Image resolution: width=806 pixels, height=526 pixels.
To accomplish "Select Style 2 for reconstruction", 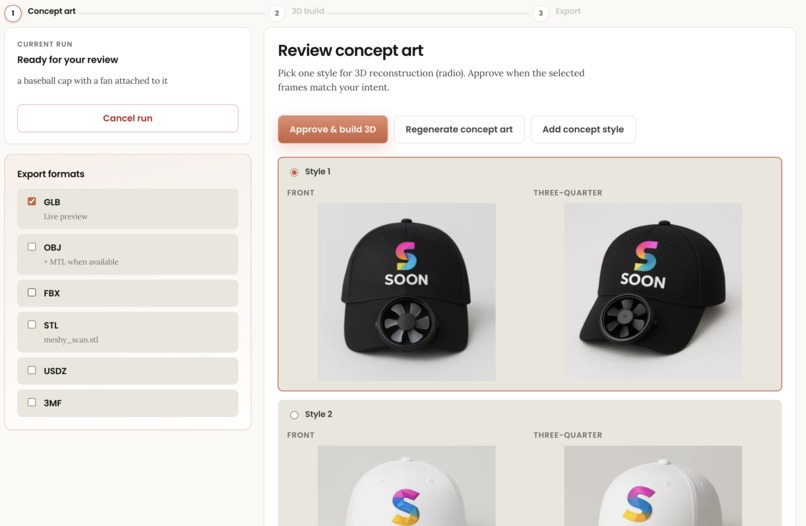I will point(294,415).
